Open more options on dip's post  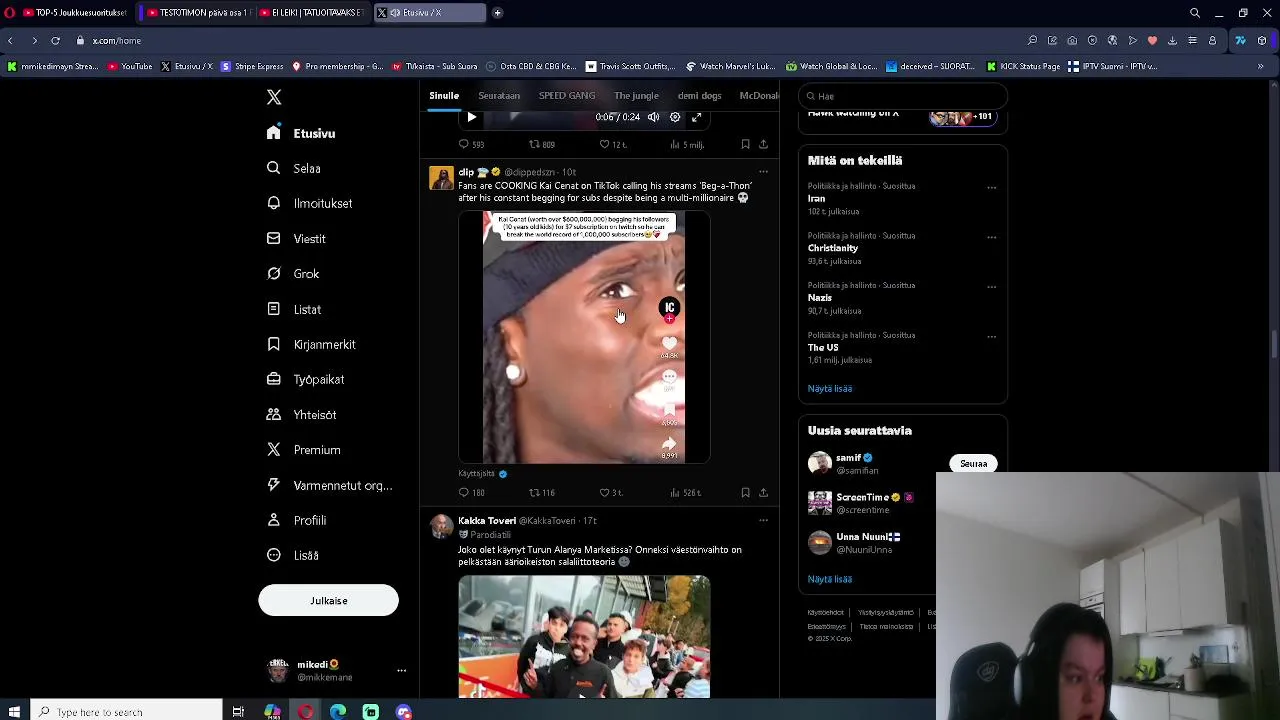(x=763, y=172)
